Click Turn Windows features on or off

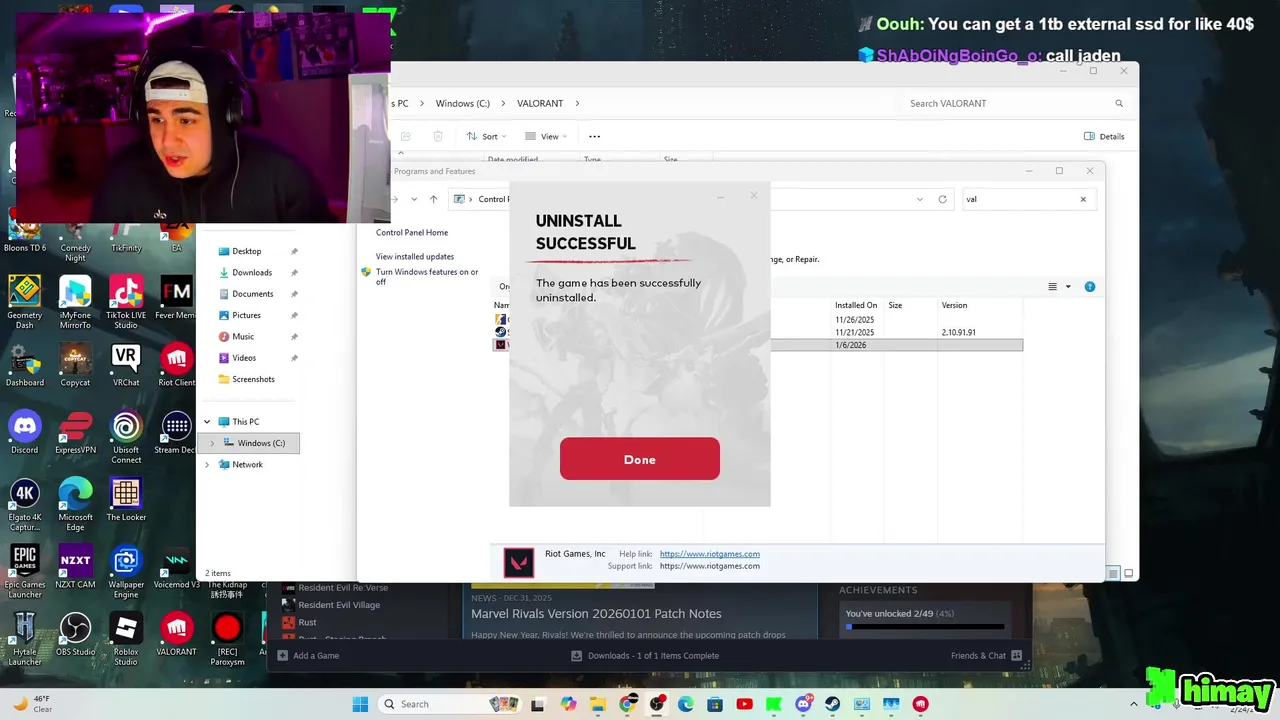click(427, 277)
